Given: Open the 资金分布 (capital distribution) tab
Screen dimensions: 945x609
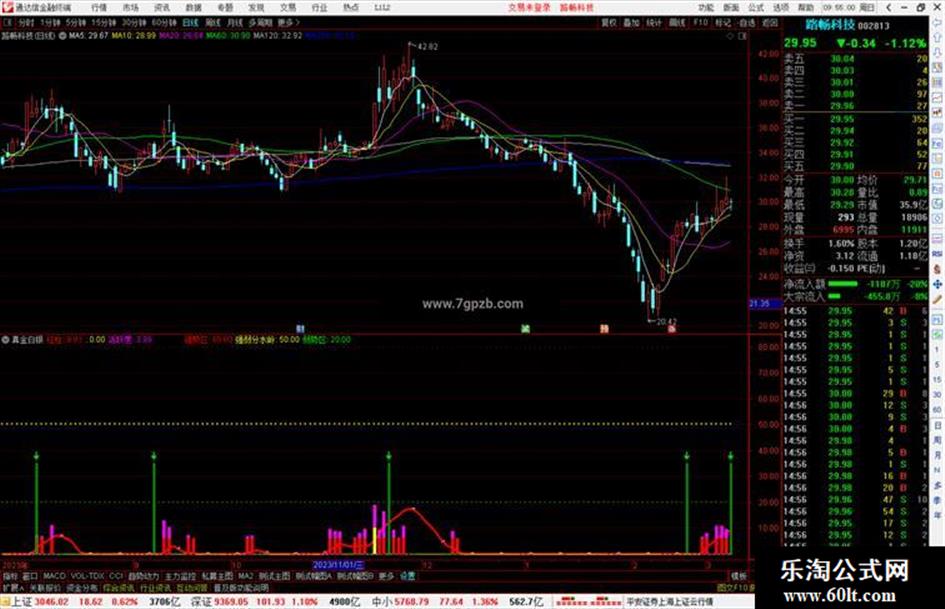Looking at the screenshot, I should click(x=81, y=587).
